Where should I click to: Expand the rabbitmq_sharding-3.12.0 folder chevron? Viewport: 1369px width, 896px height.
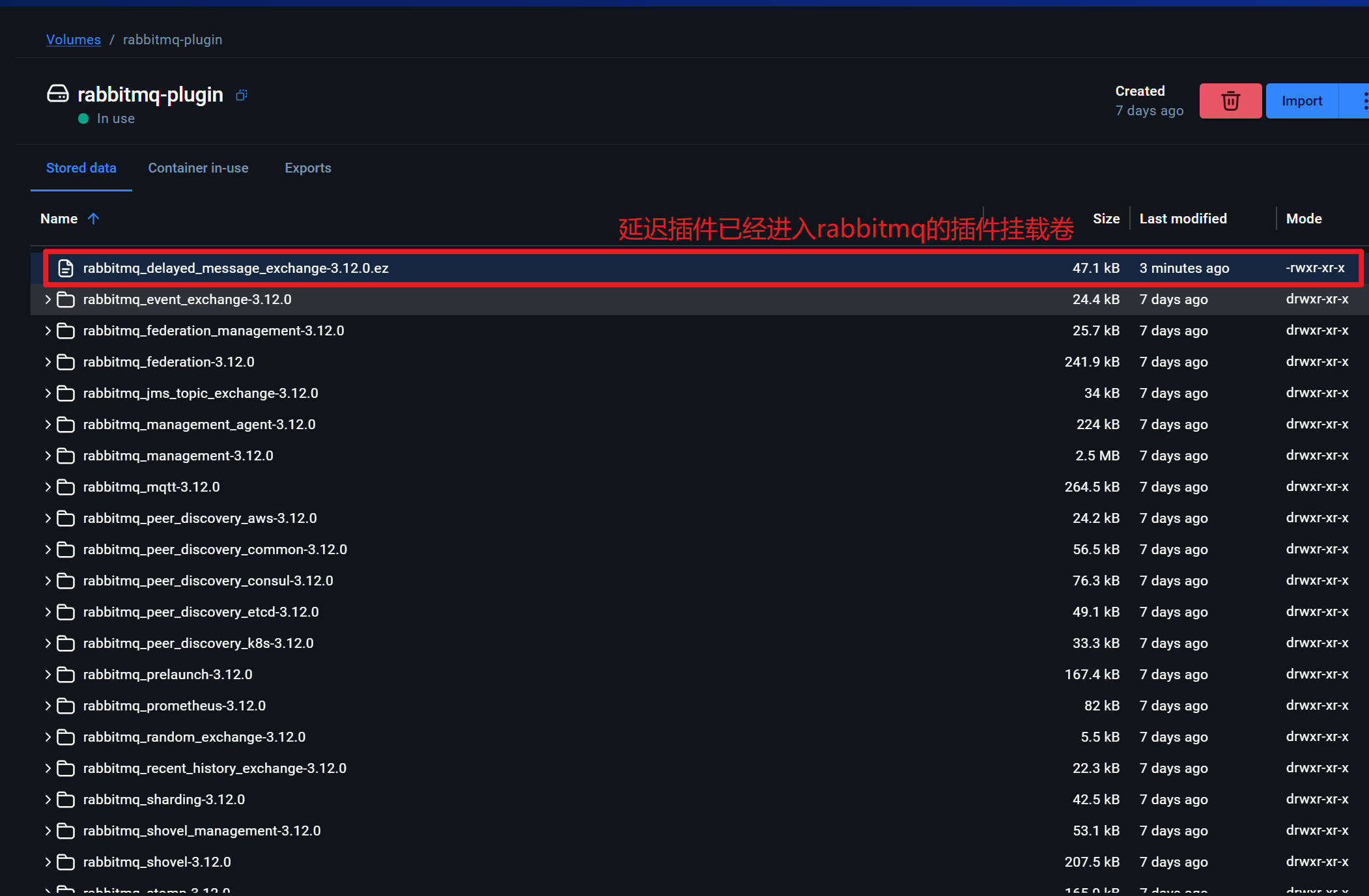click(x=48, y=800)
